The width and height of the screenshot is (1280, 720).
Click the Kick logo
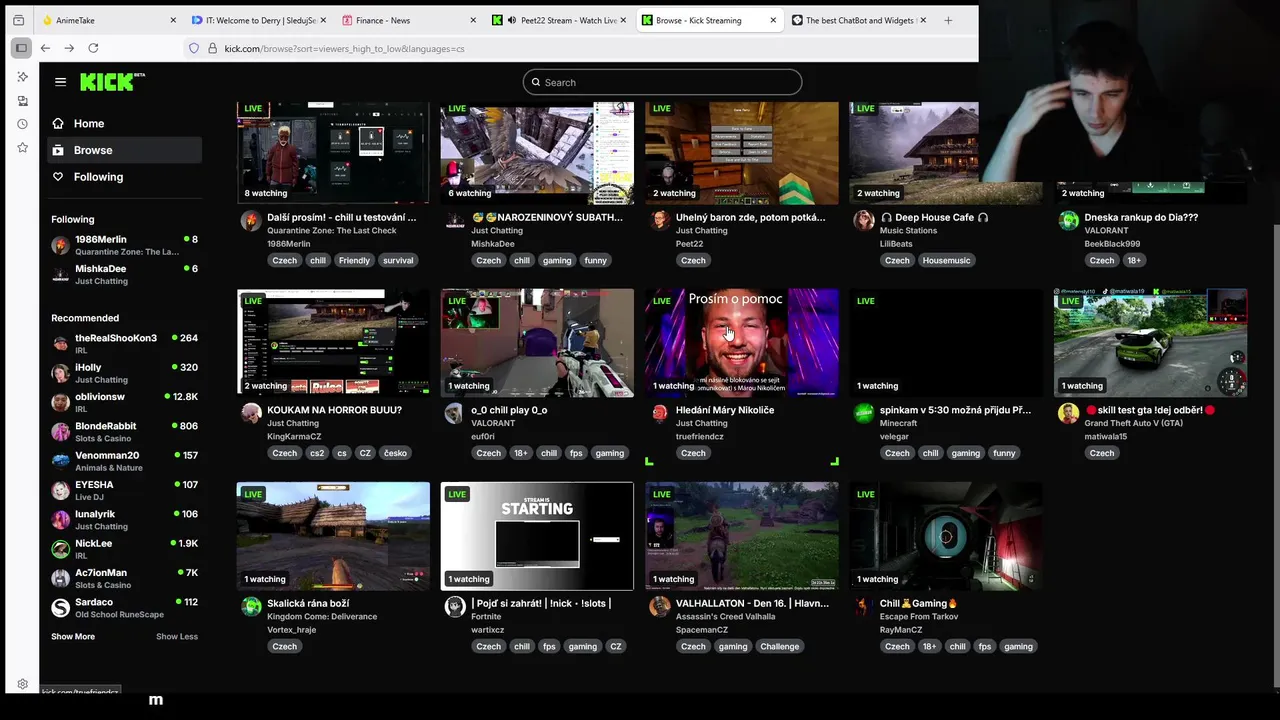(111, 82)
